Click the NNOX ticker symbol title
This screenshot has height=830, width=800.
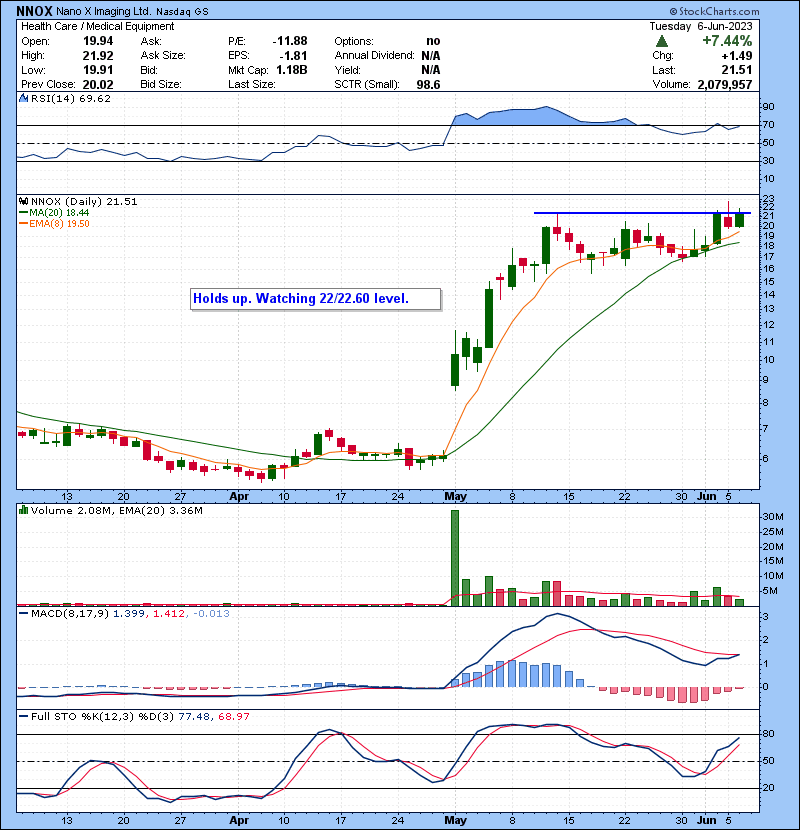coord(34,11)
